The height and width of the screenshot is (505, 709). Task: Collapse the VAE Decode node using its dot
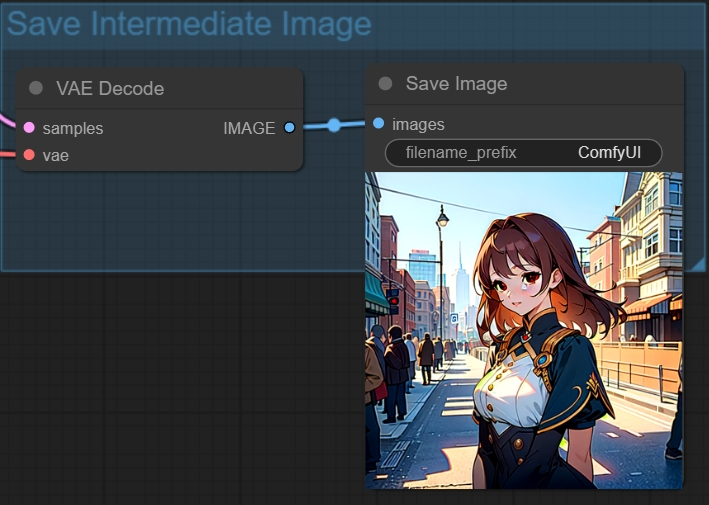[36, 88]
